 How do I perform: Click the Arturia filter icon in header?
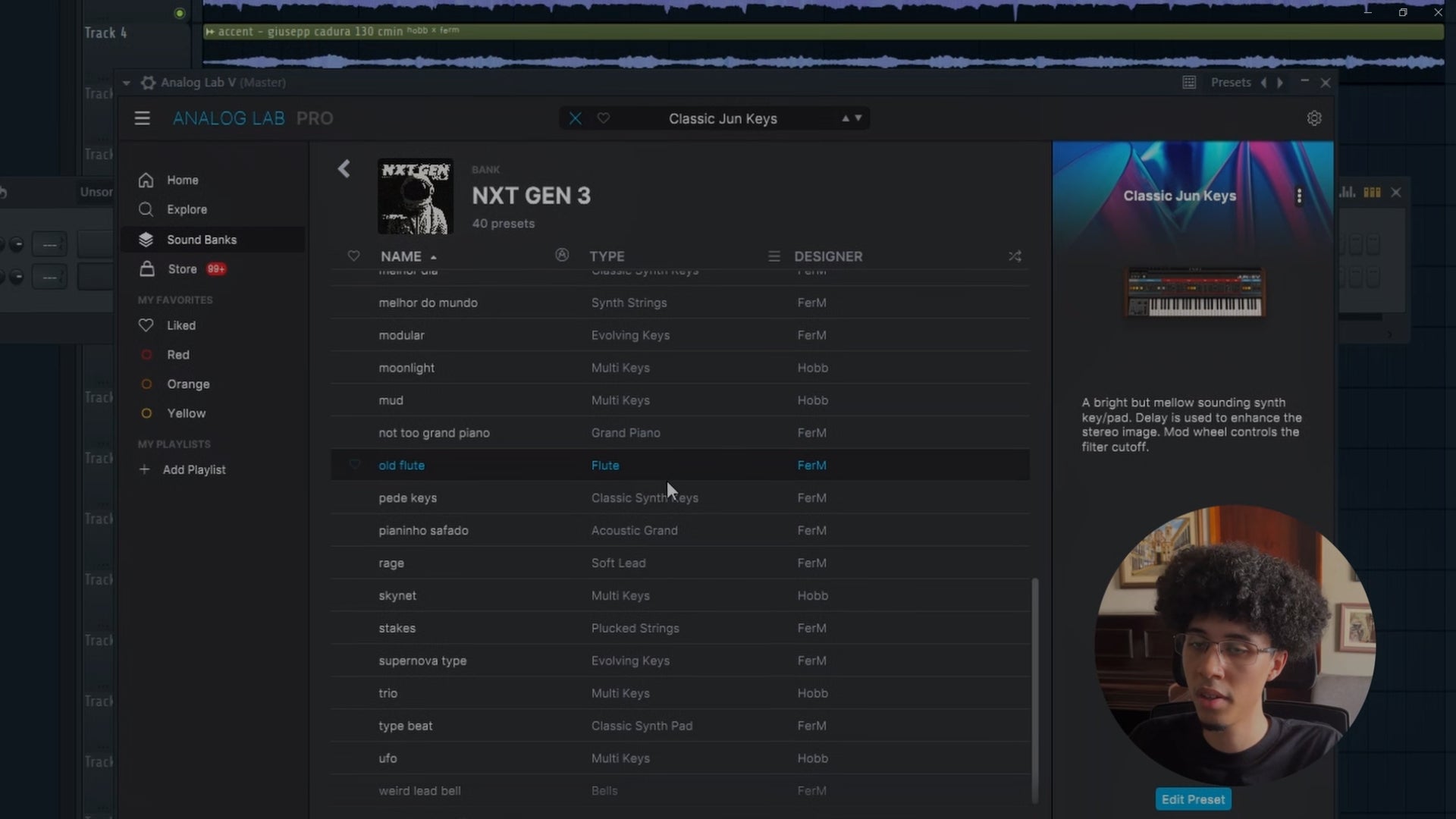click(x=562, y=255)
